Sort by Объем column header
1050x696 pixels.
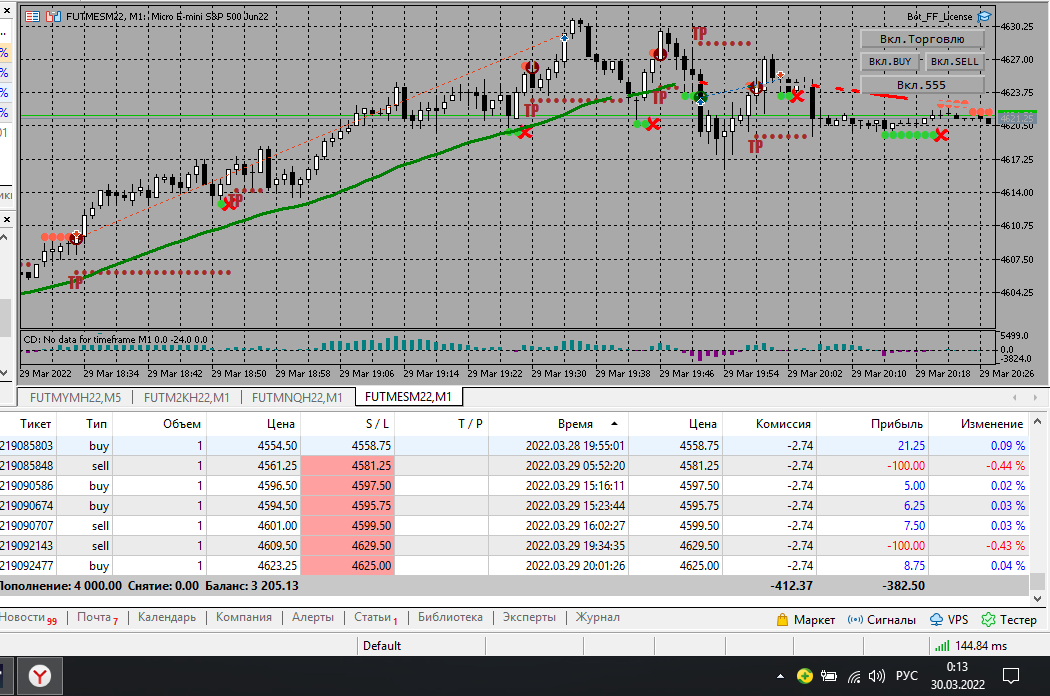point(159,424)
